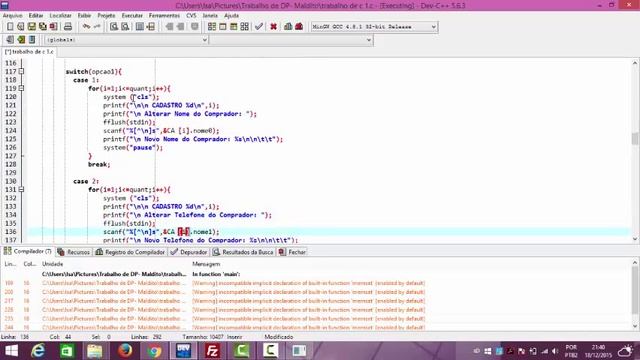Open Internet Explorer from taskbar
The width and height of the screenshot is (640, 360).
[38, 351]
